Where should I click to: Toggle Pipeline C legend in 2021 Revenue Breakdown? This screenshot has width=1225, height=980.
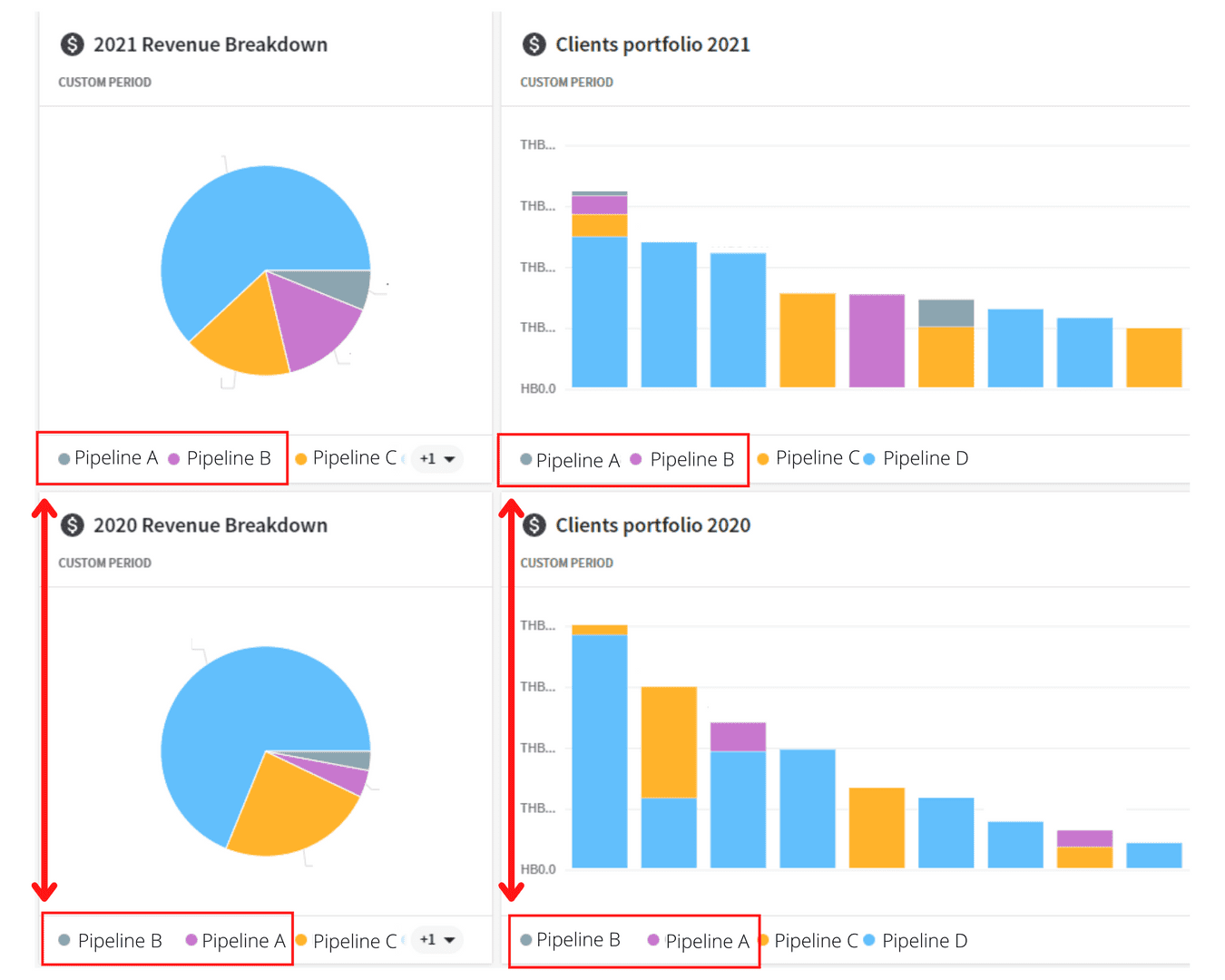coord(347,458)
